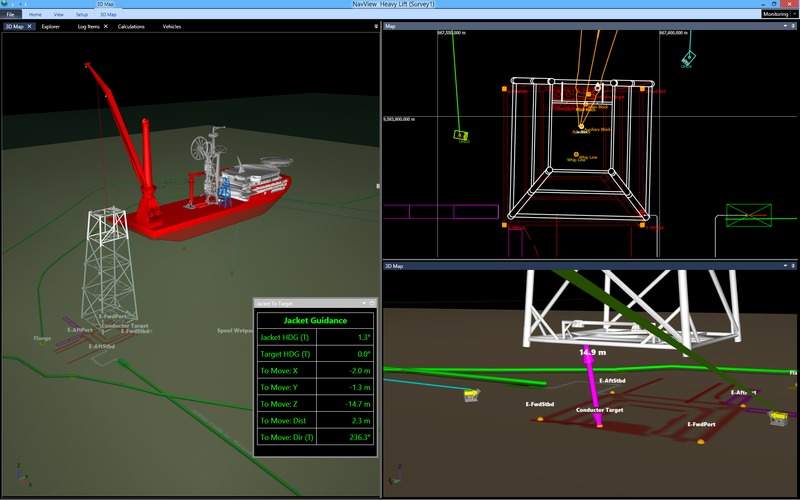800x500 pixels.
Task: Switch to the Setup ribbon tab
Action: coord(82,15)
